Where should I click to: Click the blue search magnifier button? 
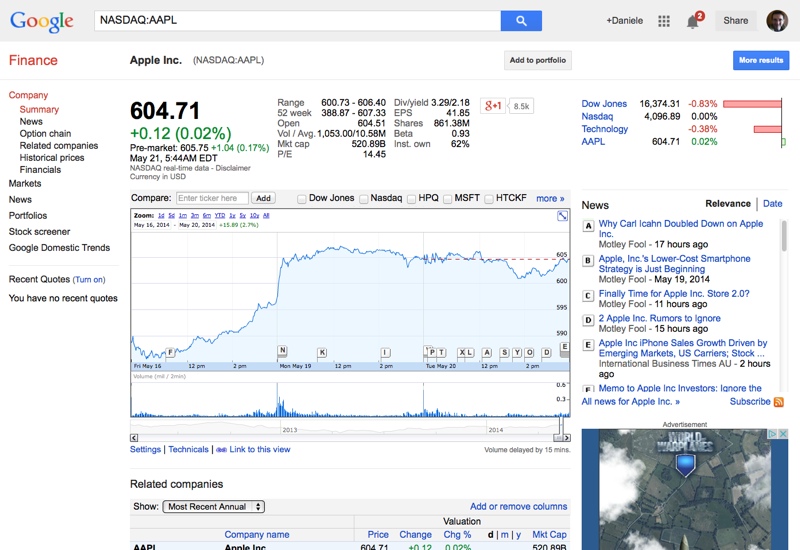(x=521, y=21)
